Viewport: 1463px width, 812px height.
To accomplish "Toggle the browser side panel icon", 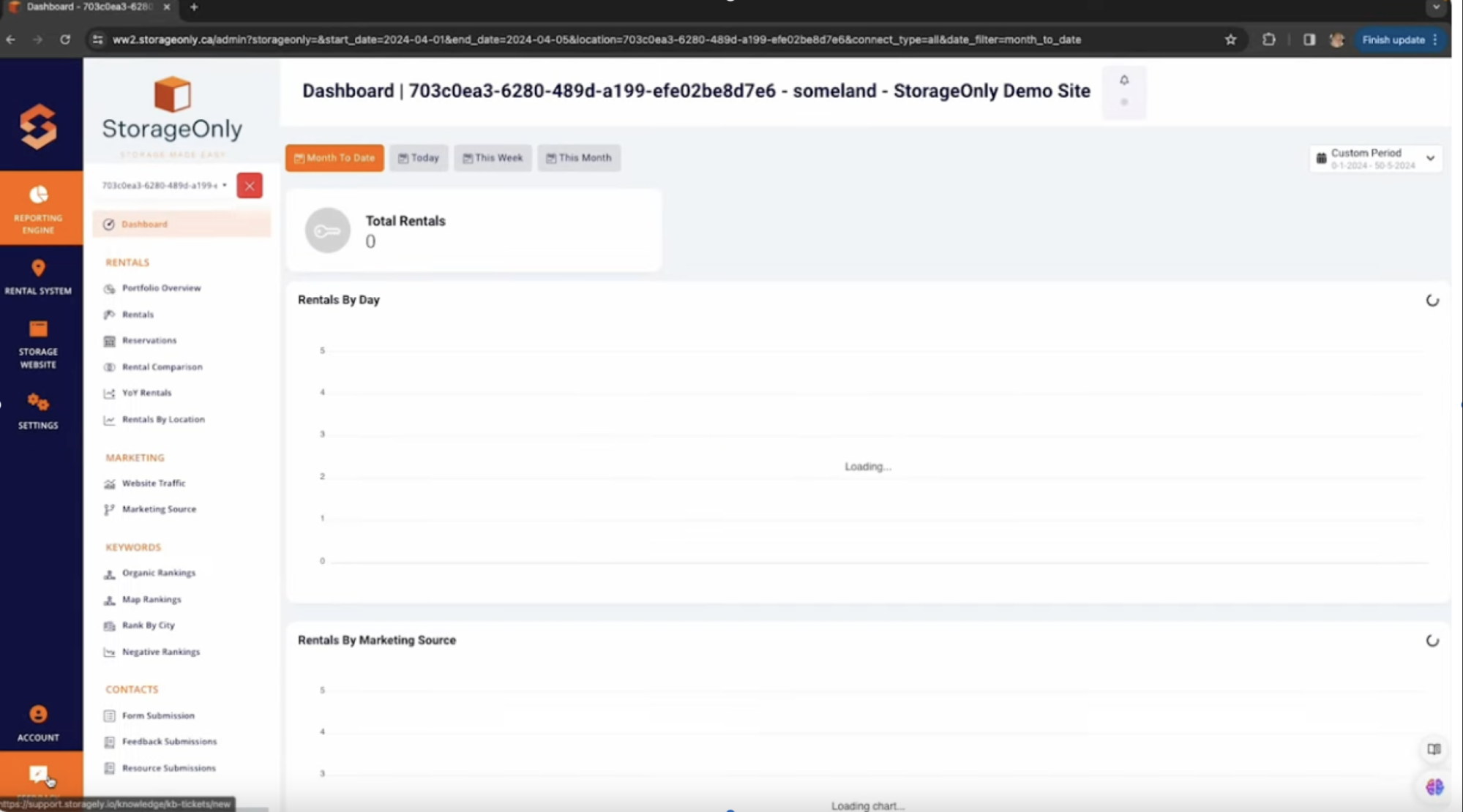I will click(1309, 40).
